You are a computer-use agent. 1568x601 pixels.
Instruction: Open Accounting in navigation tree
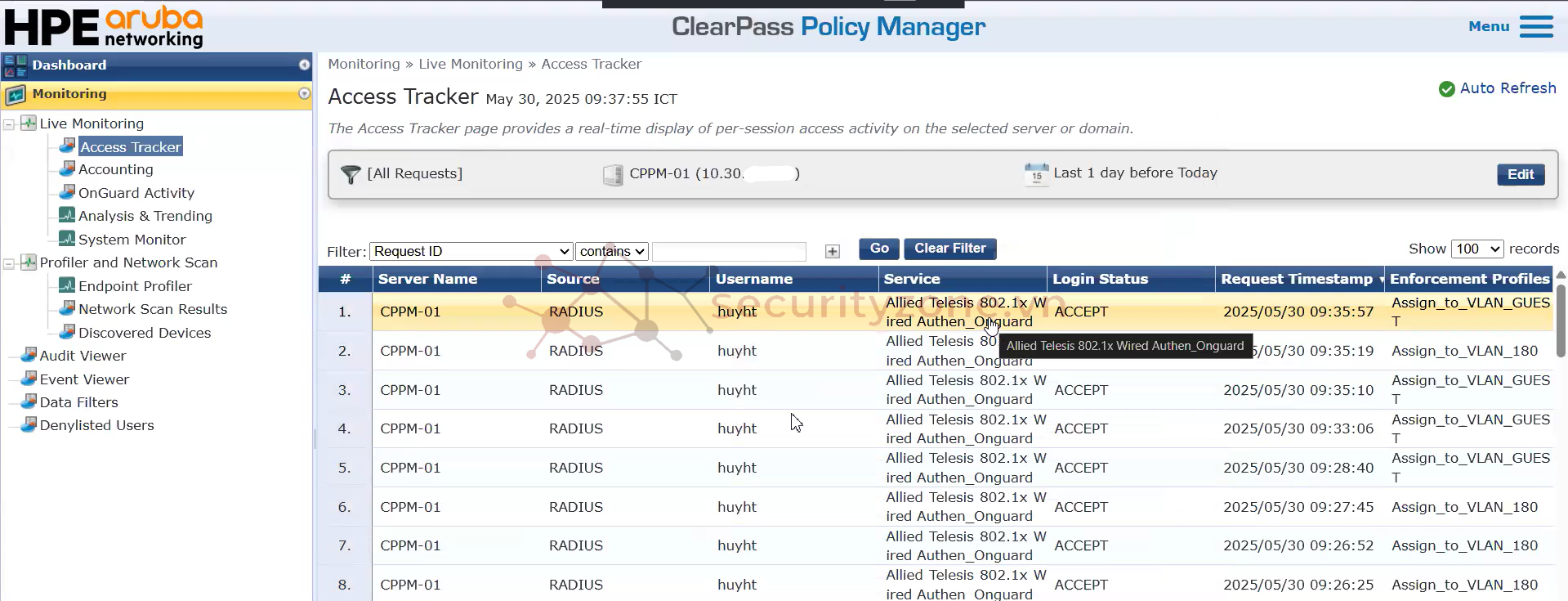(x=116, y=169)
